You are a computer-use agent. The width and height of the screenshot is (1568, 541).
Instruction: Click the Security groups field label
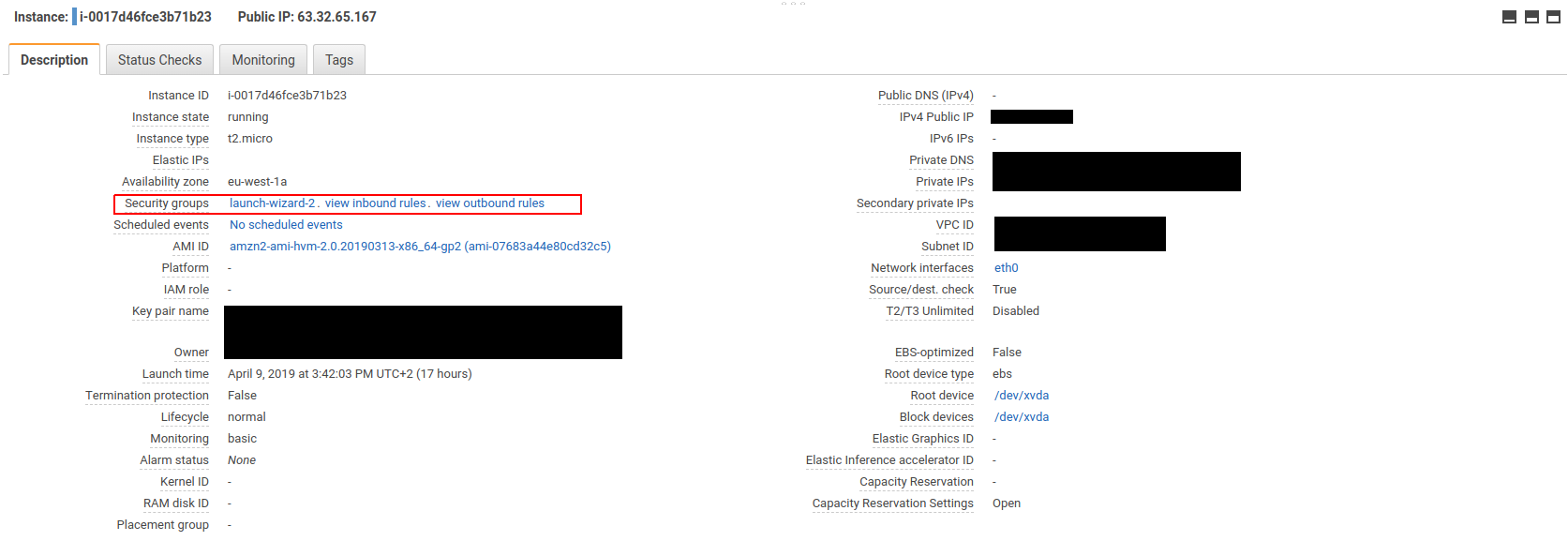coord(167,203)
